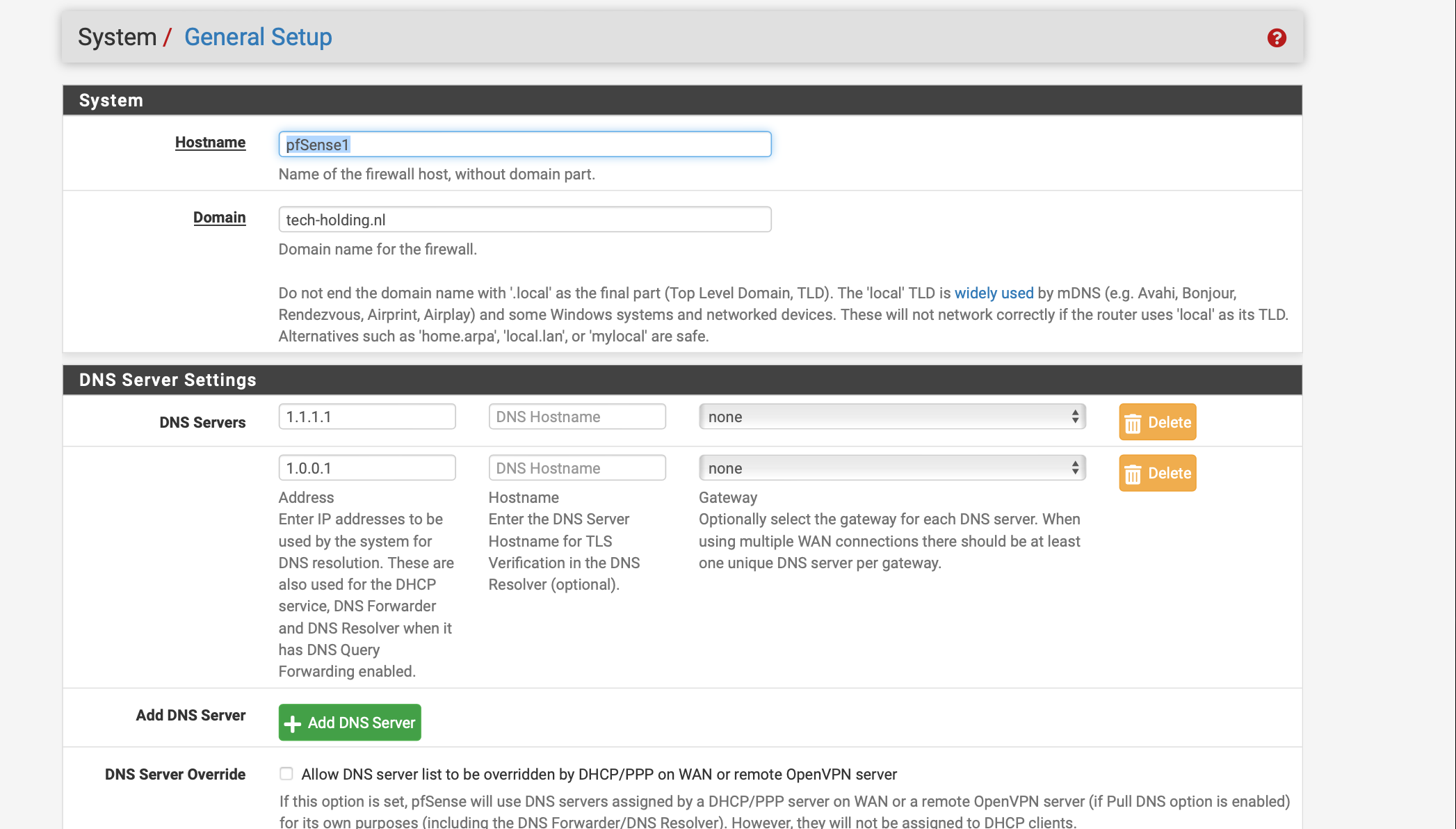
Task: Click the Domain field with tech-holding.nl
Action: (x=525, y=219)
